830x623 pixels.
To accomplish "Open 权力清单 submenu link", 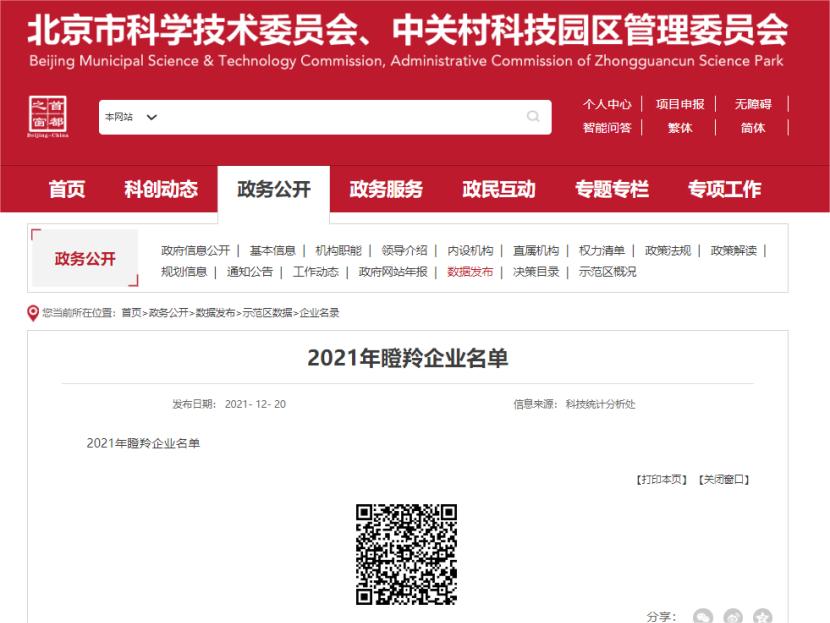I will pos(602,250).
